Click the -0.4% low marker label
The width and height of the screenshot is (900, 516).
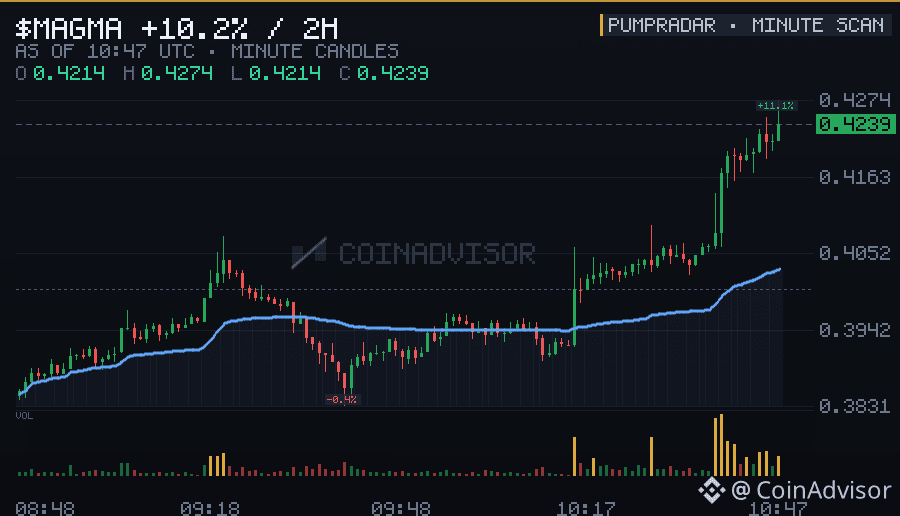pyautogui.click(x=341, y=399)
